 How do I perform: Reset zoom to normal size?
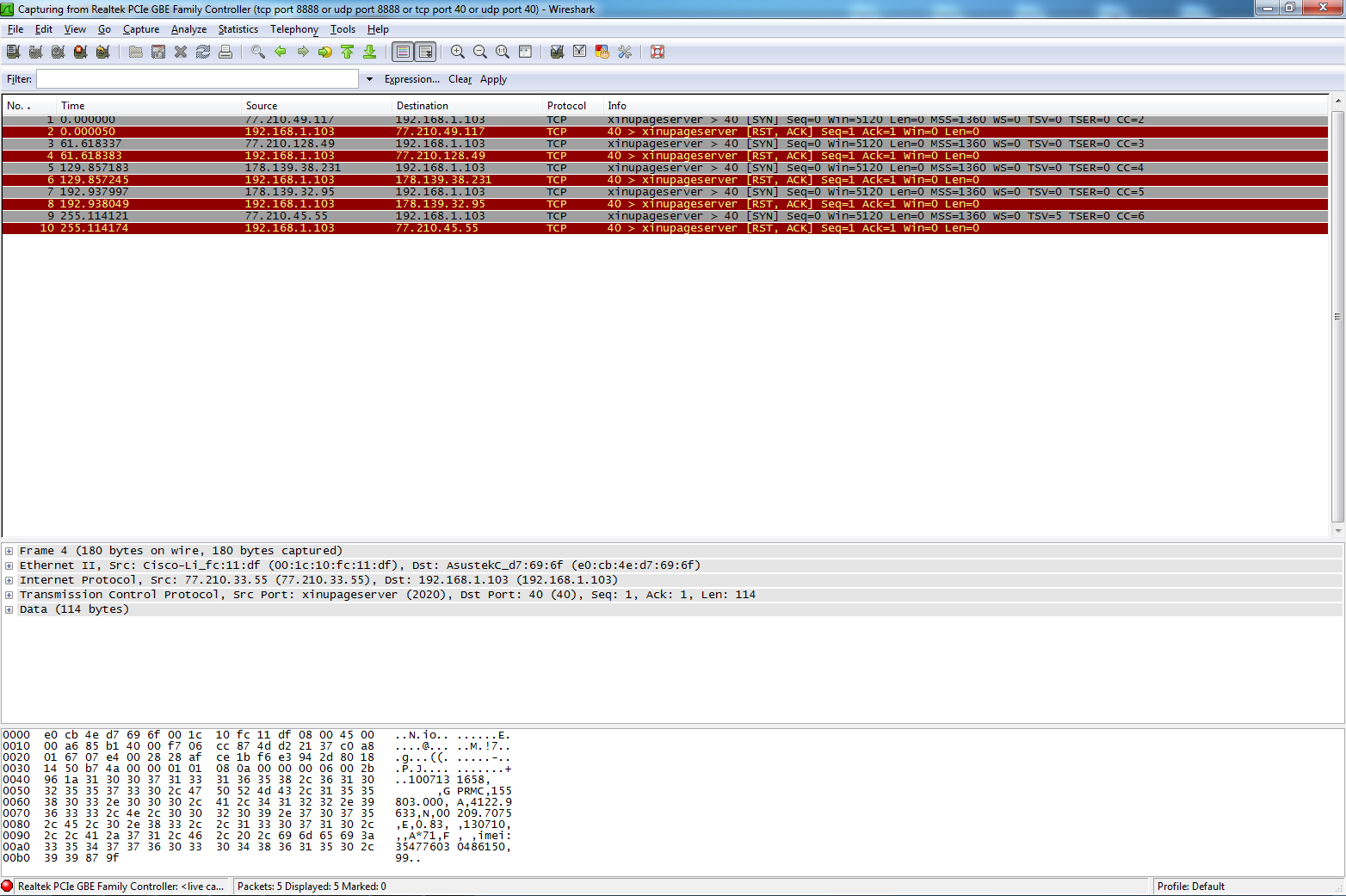503,52
